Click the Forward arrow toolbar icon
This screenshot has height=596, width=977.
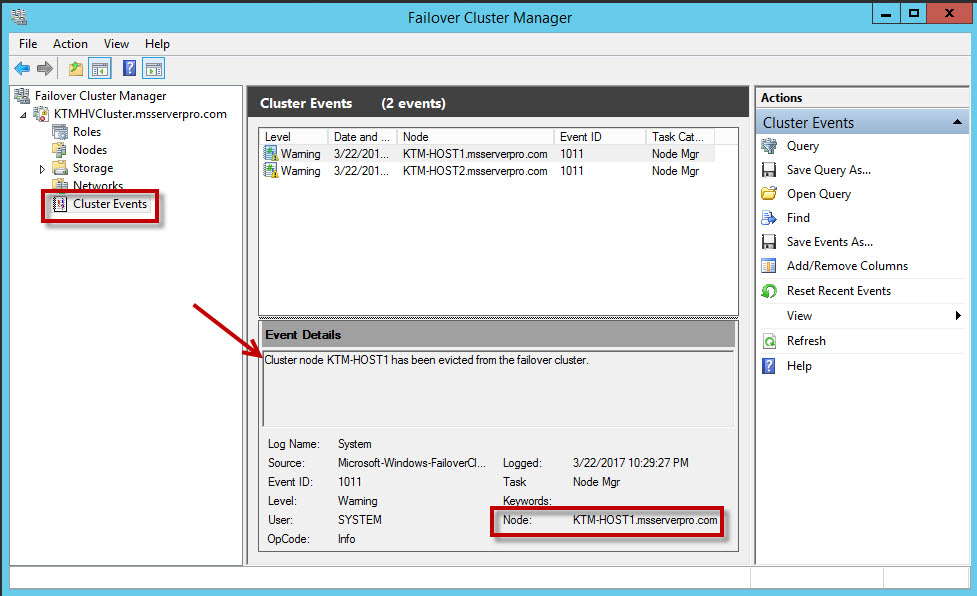(x=44, y=69)
